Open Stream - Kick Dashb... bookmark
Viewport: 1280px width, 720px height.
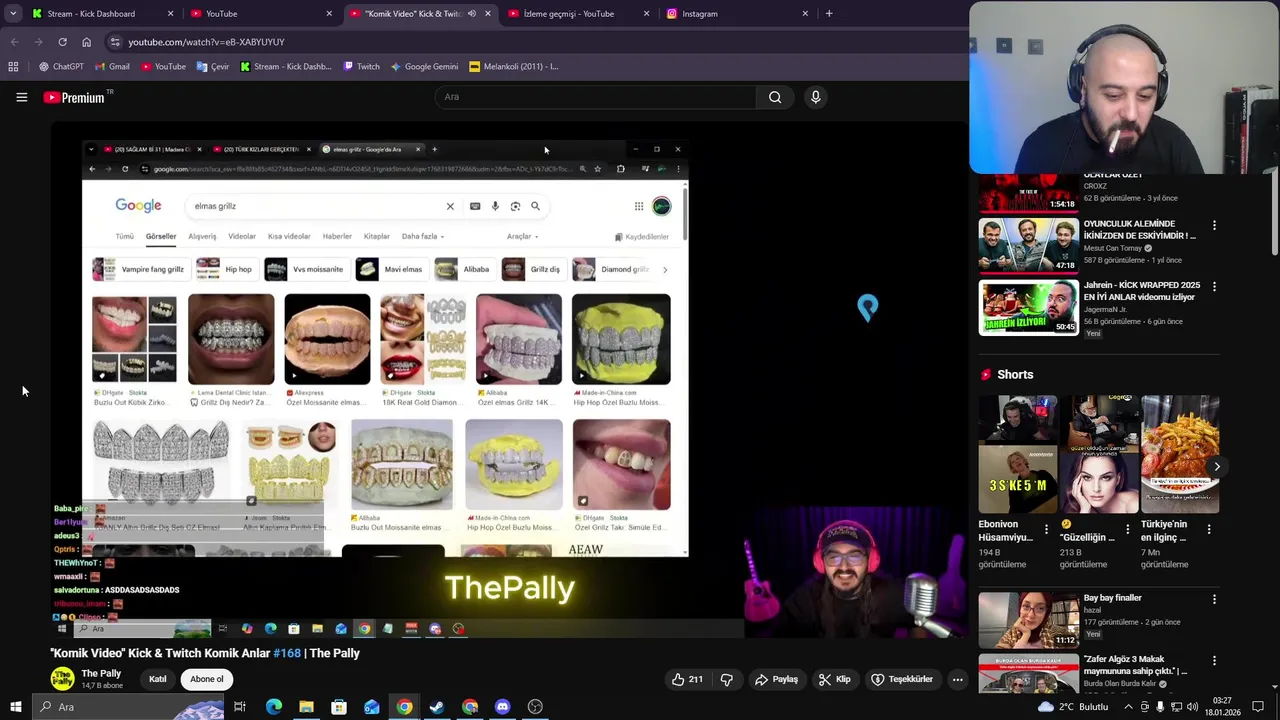[285, 67]
